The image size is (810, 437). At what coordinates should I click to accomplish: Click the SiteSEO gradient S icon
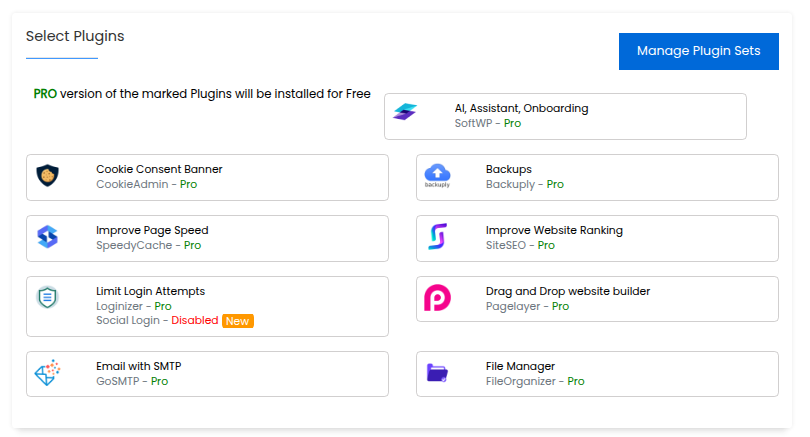pyautogui.click(x=438, y=237)
